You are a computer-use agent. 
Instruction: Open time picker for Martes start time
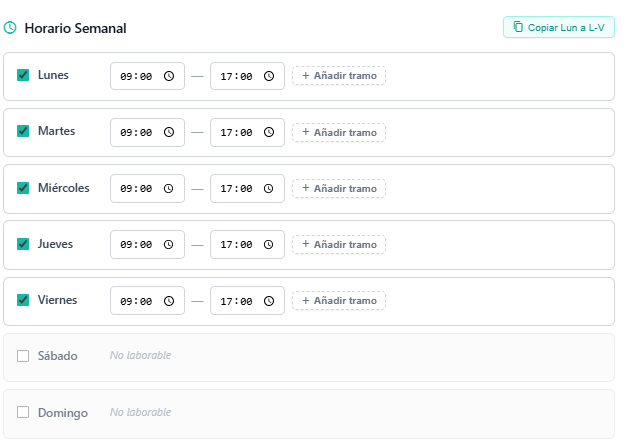(x=169, y=132)
